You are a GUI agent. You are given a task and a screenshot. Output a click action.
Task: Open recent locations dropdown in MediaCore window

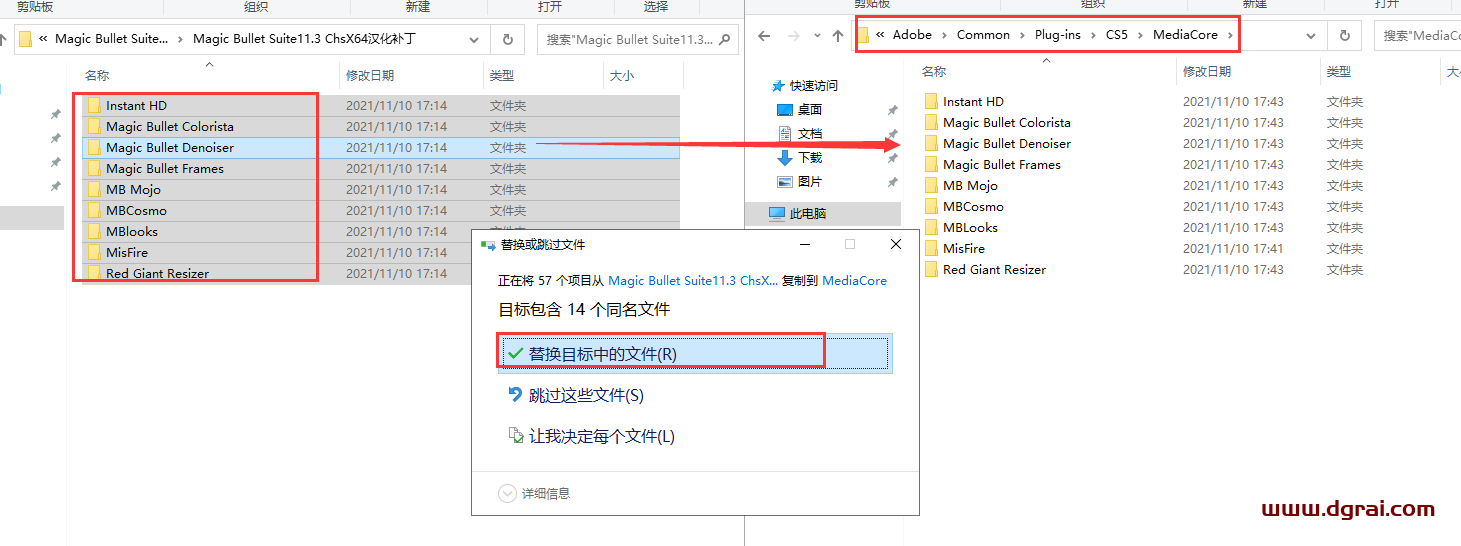(x=816, y=37)
